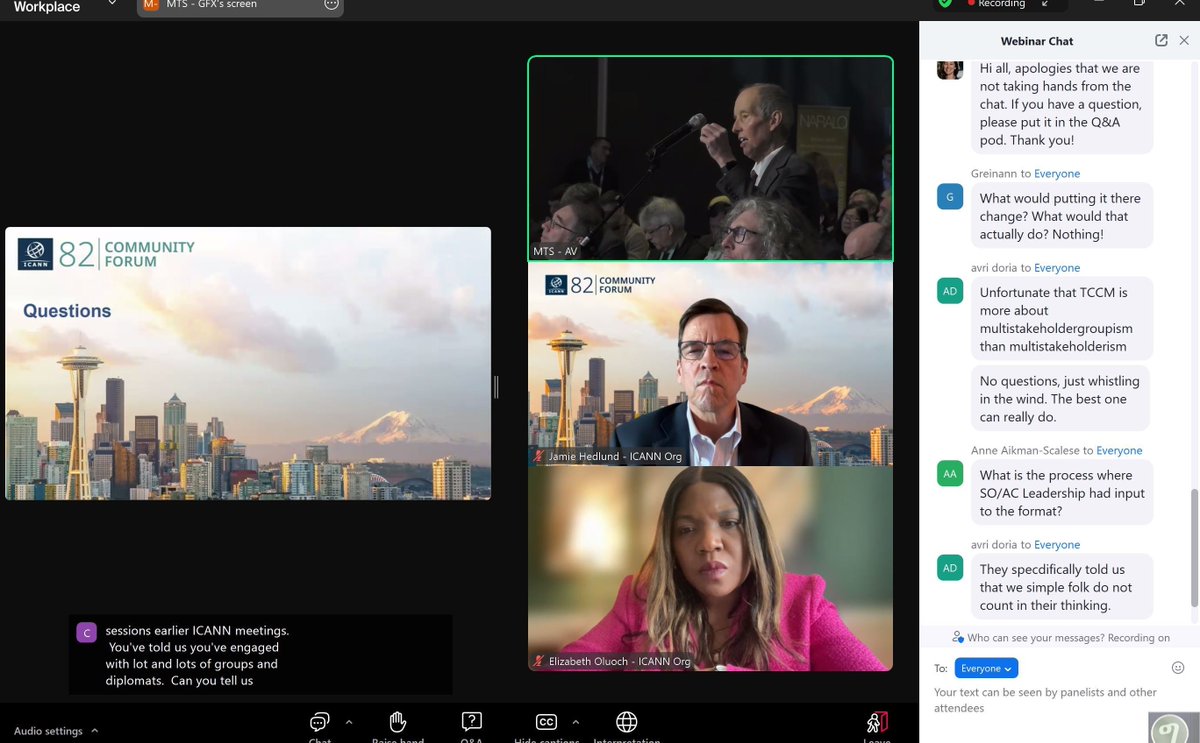Click the 'MTS - AV' name label
This screenshot has width=1200, height=743.
(x=556, y=251)
